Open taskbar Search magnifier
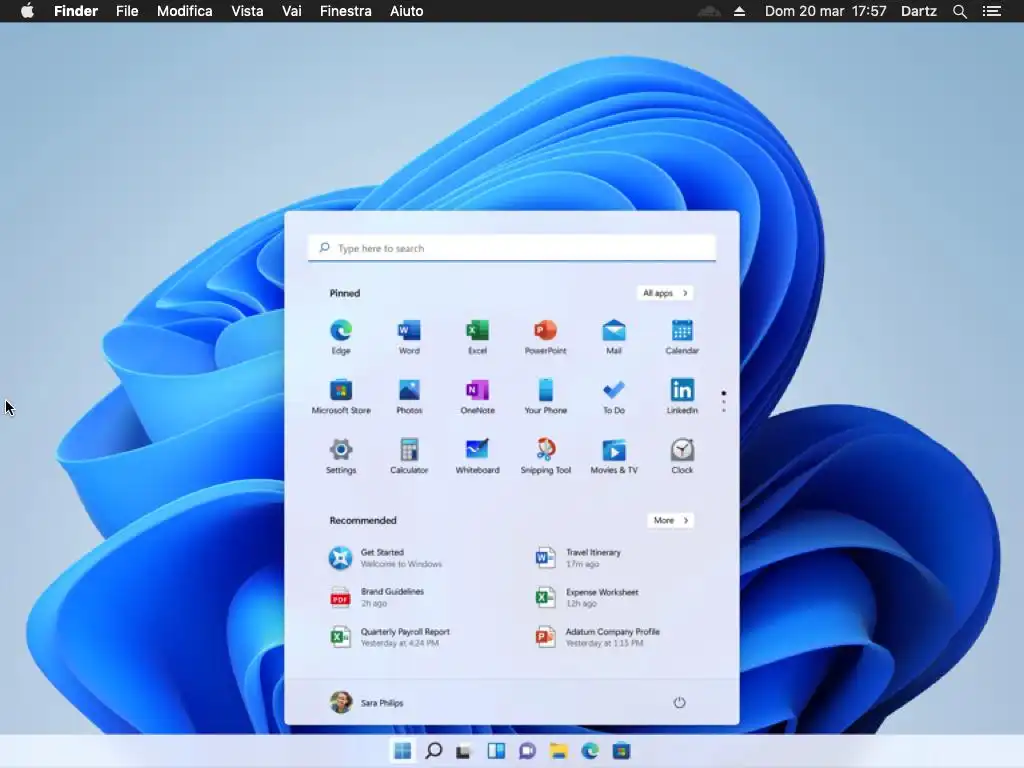 point(434,751)
